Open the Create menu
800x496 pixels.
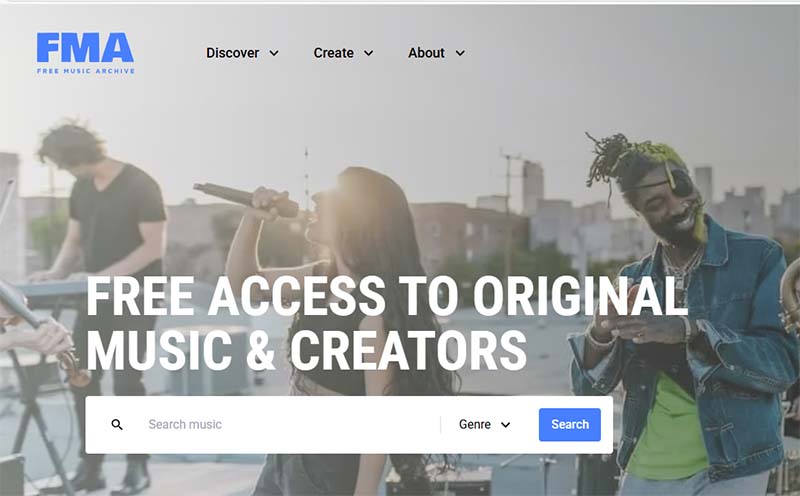(x=343, y=53)
